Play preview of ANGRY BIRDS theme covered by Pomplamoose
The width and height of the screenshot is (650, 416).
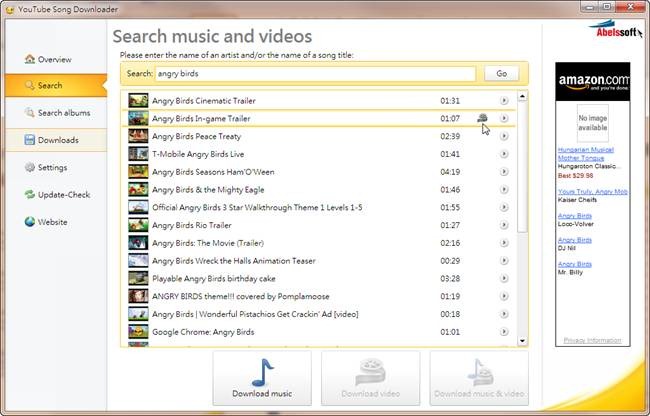point(504,297)
